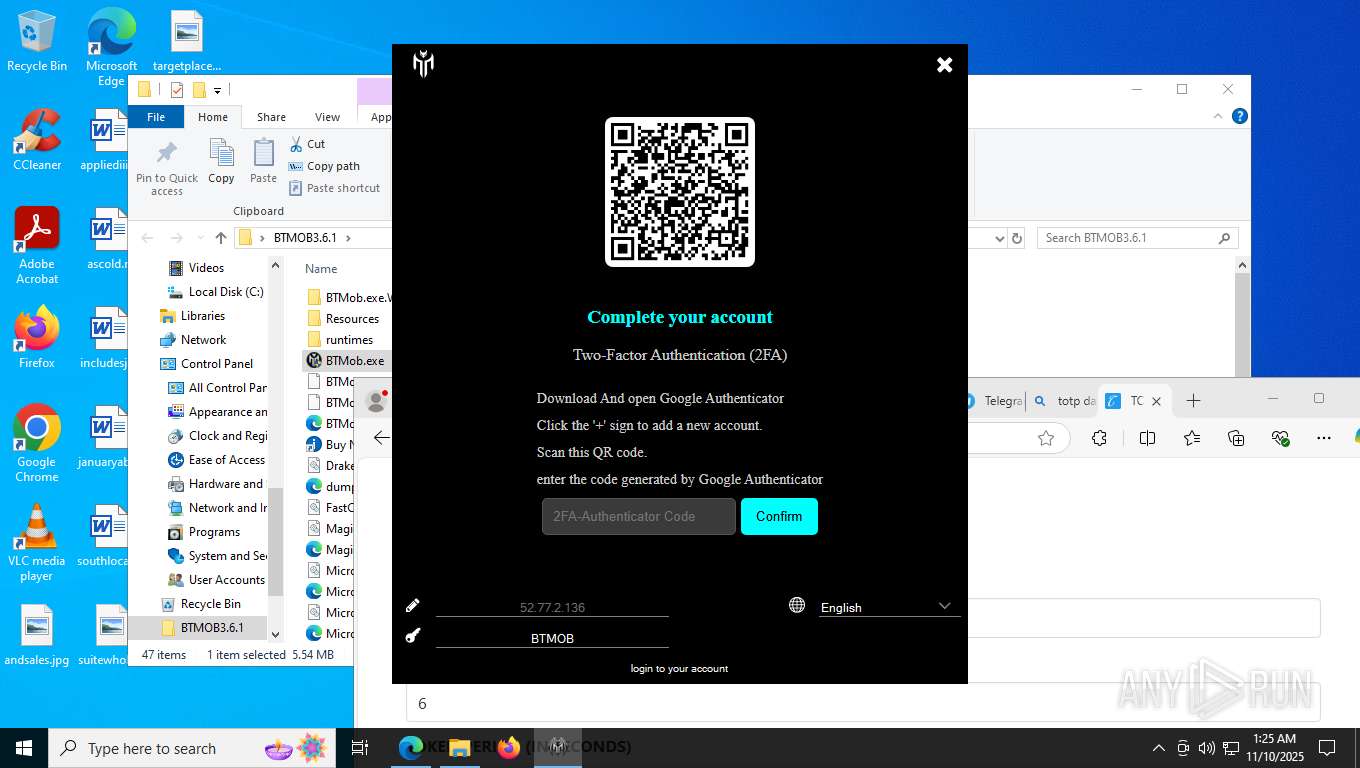
Task: Click Copy path in ribbon
Action: coord(324,166)
